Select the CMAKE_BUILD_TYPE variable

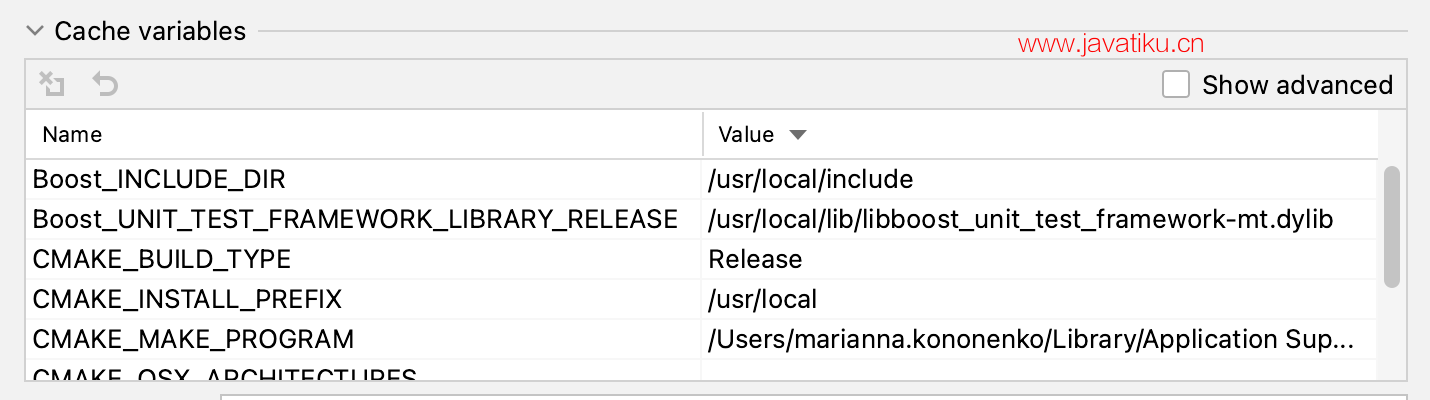click(162, 260)
